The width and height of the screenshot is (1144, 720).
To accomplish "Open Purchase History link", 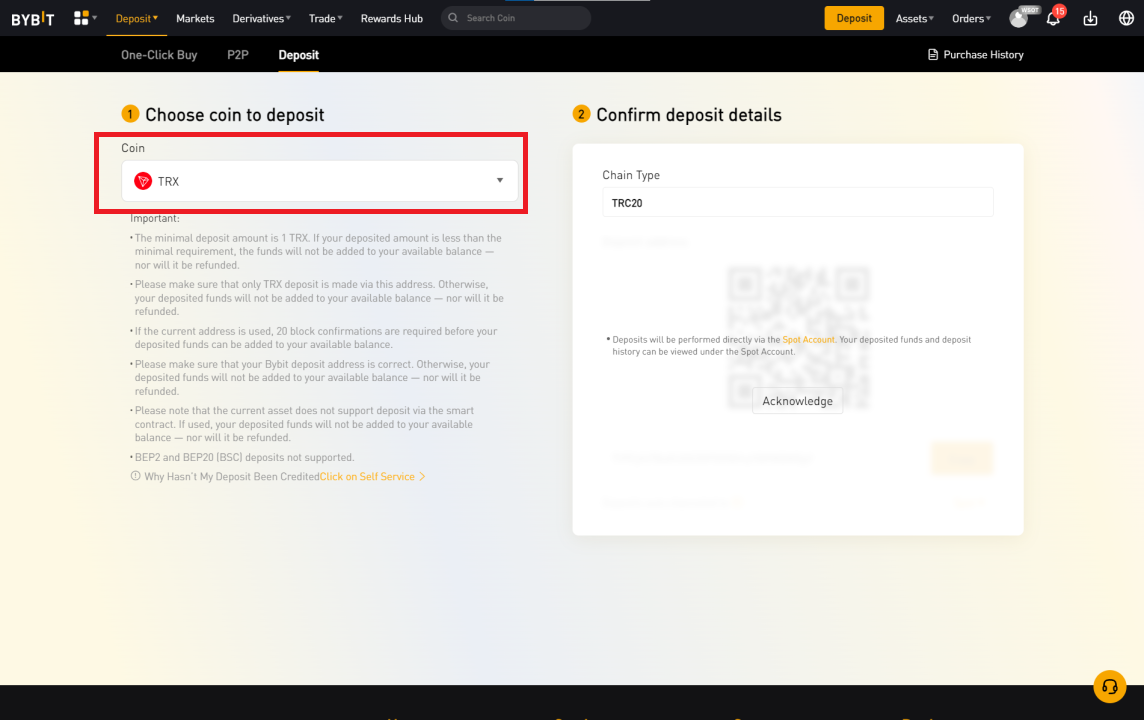I will pyautogui.click(x=983, y=55).
